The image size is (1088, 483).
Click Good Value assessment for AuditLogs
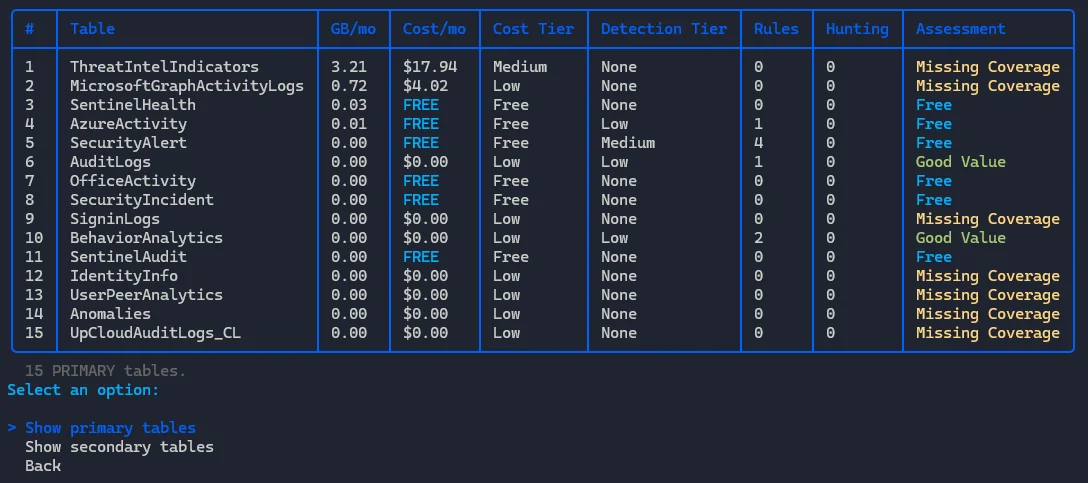(960, 162)
